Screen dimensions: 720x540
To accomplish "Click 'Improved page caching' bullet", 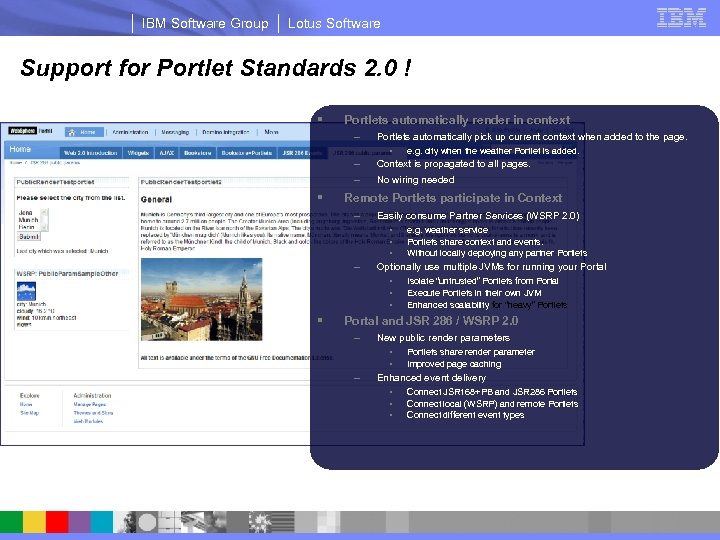I will click(x=454, y=364).
